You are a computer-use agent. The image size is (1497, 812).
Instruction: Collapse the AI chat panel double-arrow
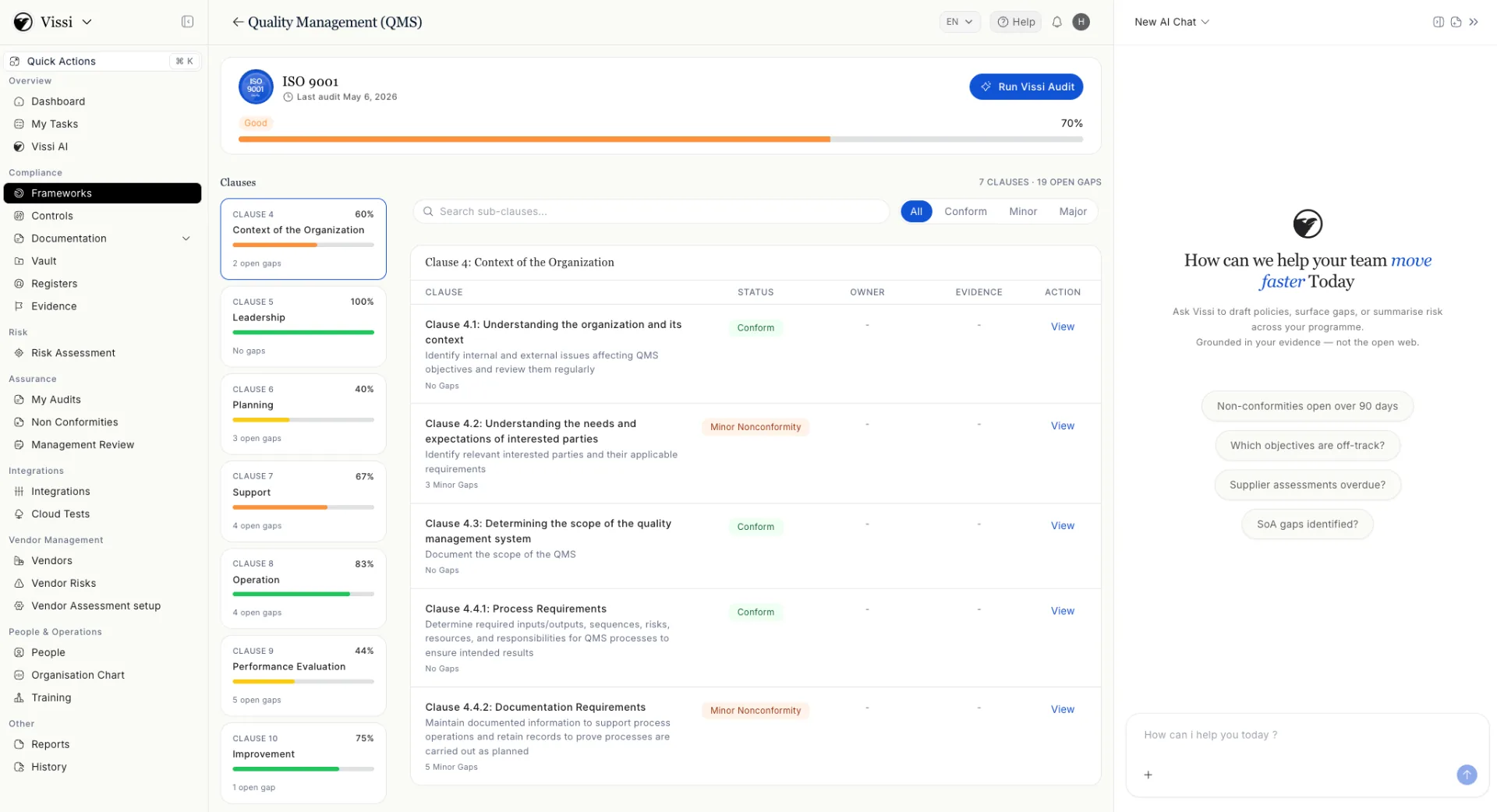tap(1474, 22)
